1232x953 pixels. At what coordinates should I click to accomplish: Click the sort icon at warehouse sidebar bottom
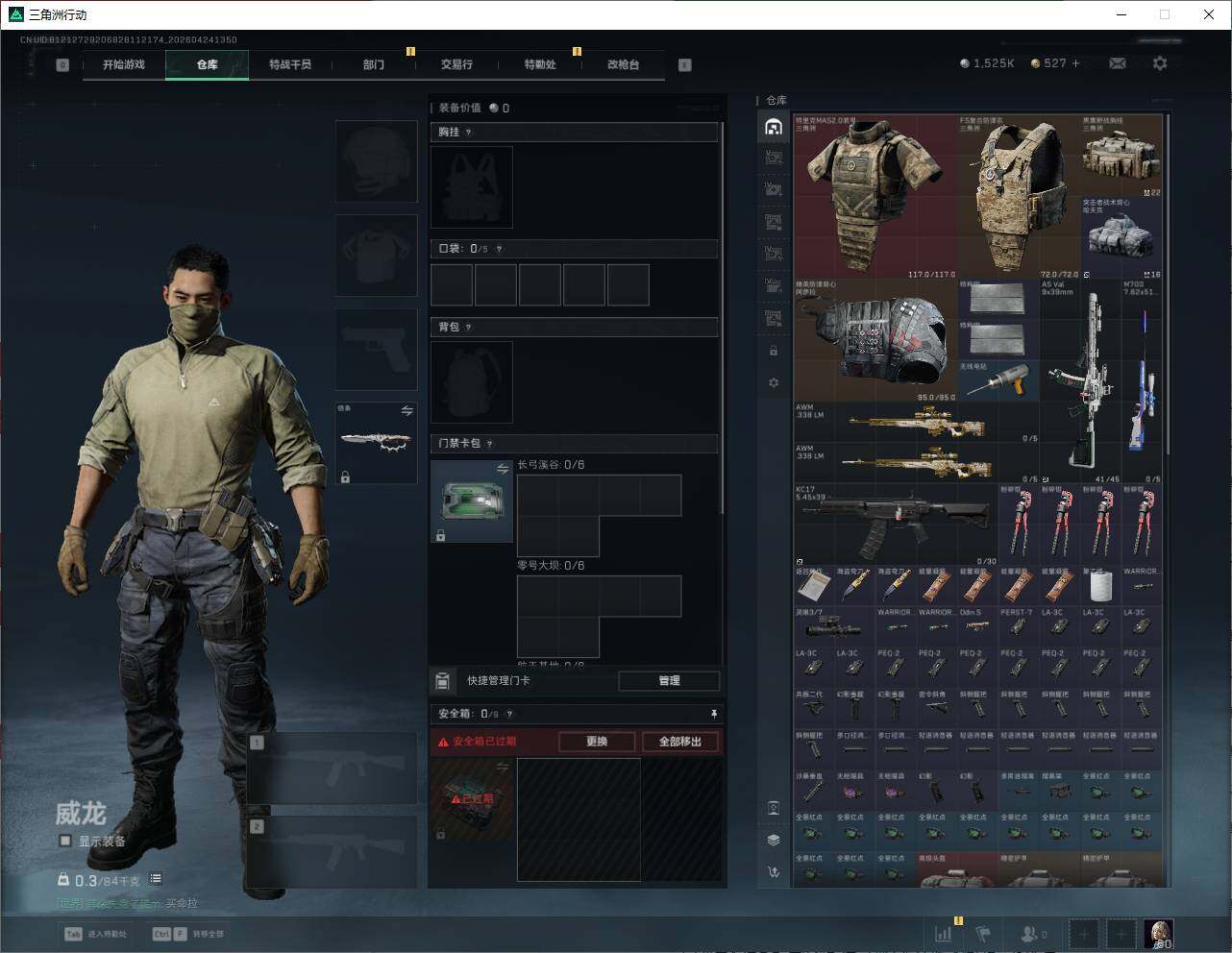[774, 872]
